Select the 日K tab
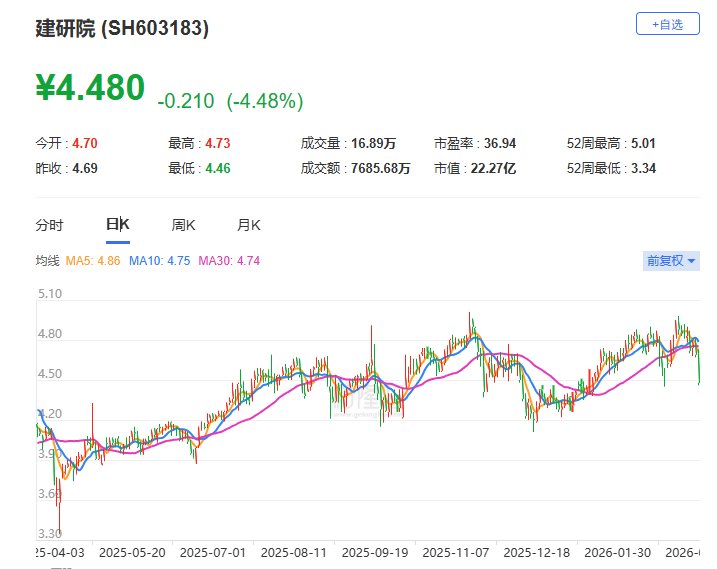Image resolution: width=717 pixels, height=569 pixels. 118,225
